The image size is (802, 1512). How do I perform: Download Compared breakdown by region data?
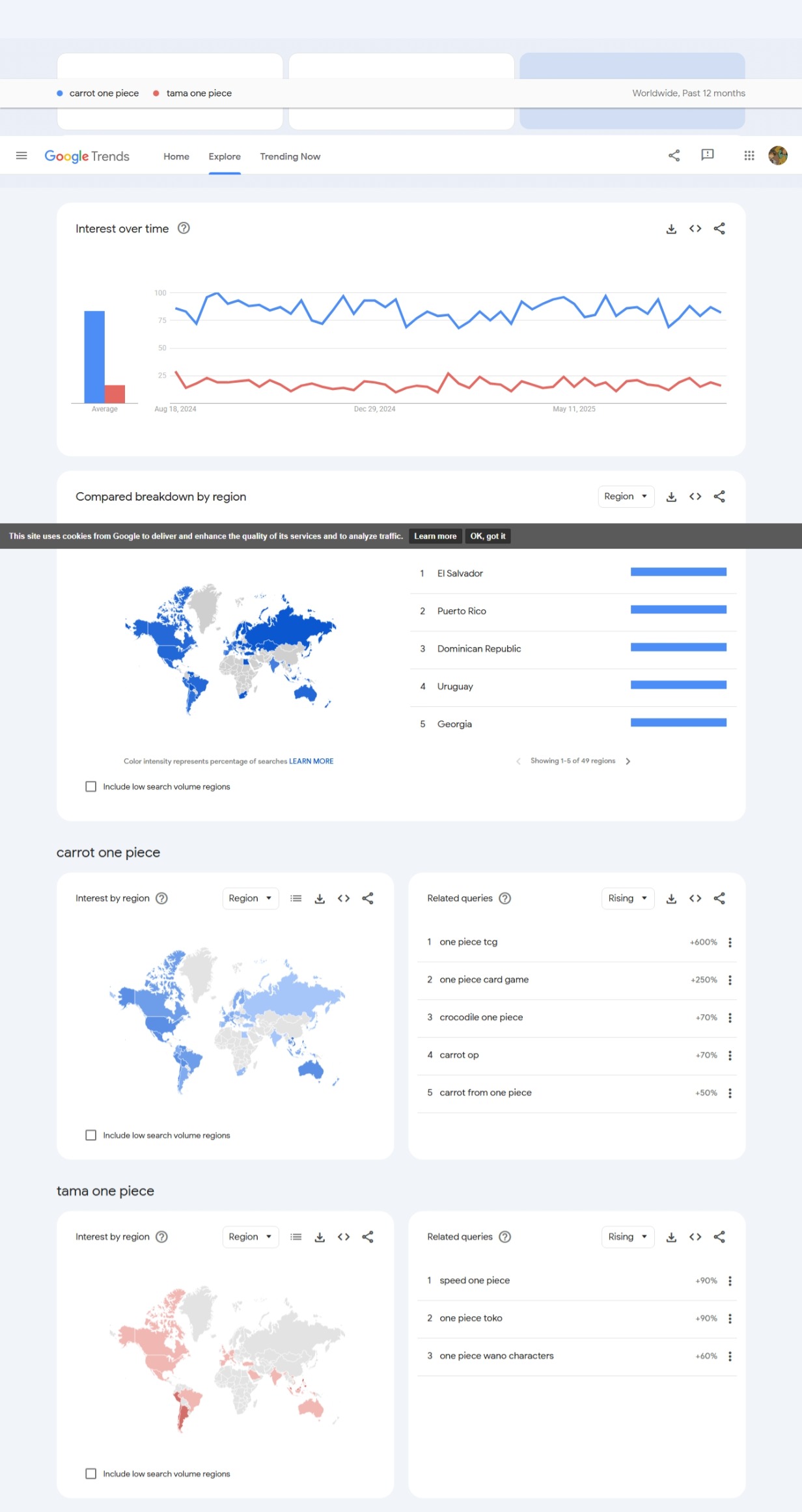click(x=671, y=497)
